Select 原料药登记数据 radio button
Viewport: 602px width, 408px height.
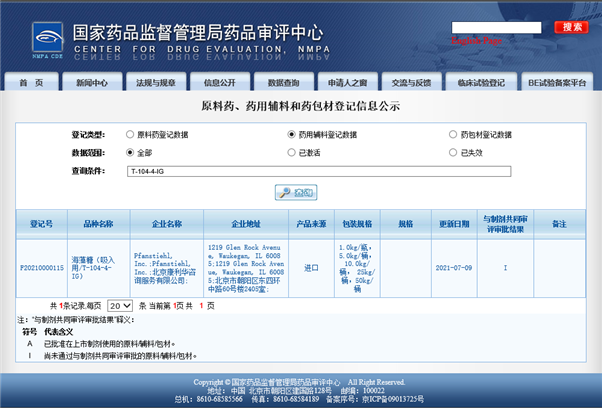click(x=130, y=134)
